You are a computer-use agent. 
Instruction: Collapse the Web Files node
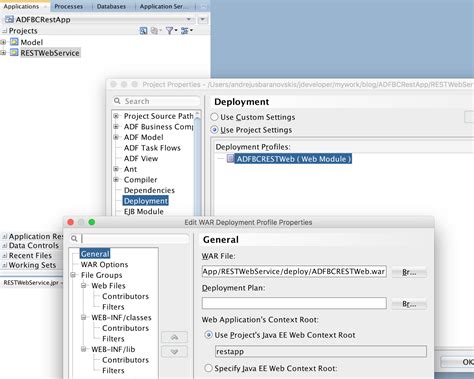coord(84,286)
